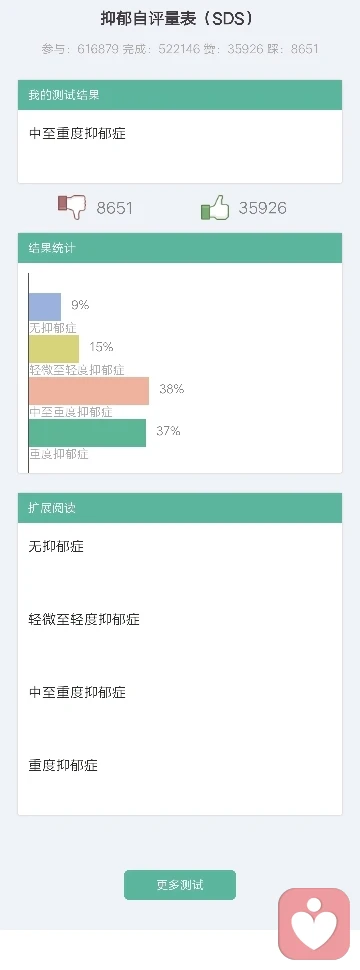Click the 8651 dislike count
Image resolution: width=360 pixels, height=970 pixels.
point(114,208)
